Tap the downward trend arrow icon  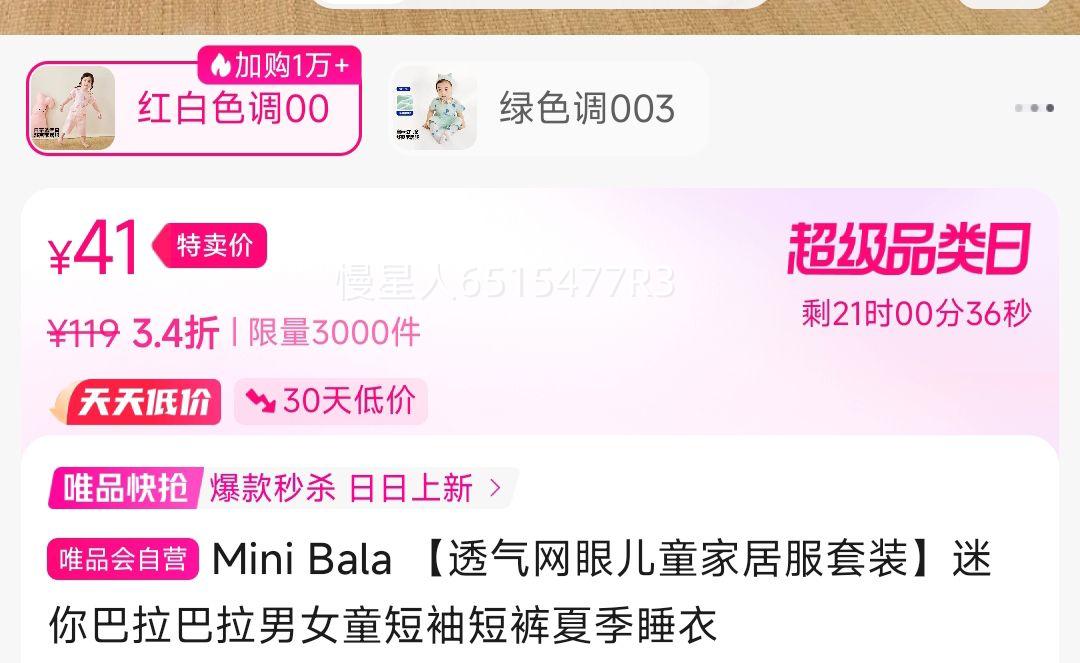click(x=261, y=400)
